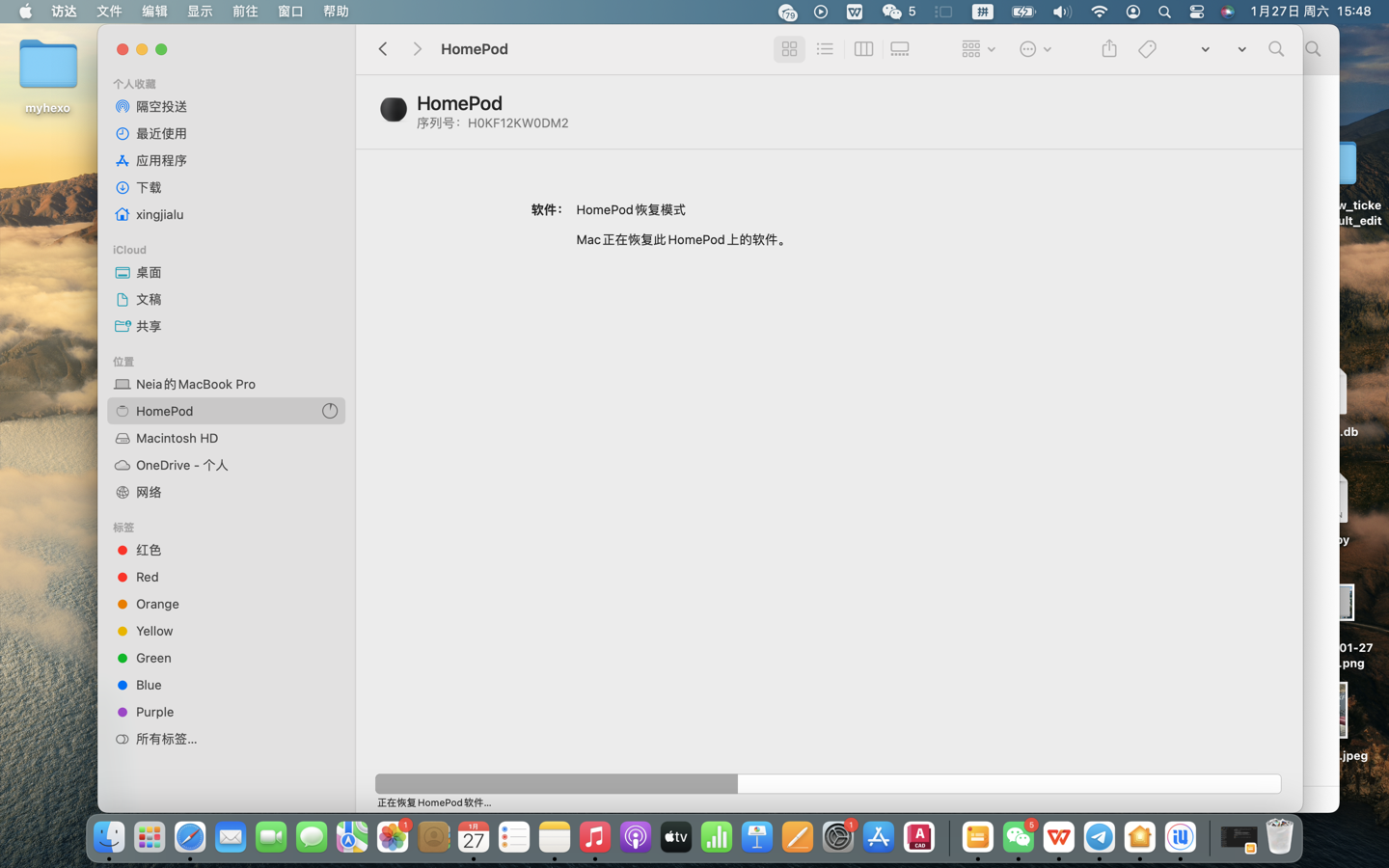The width and height of the screenshot is (1389, 868).
Task: Click the Tags toolbar icon
Action: (x=1147, y=49)
